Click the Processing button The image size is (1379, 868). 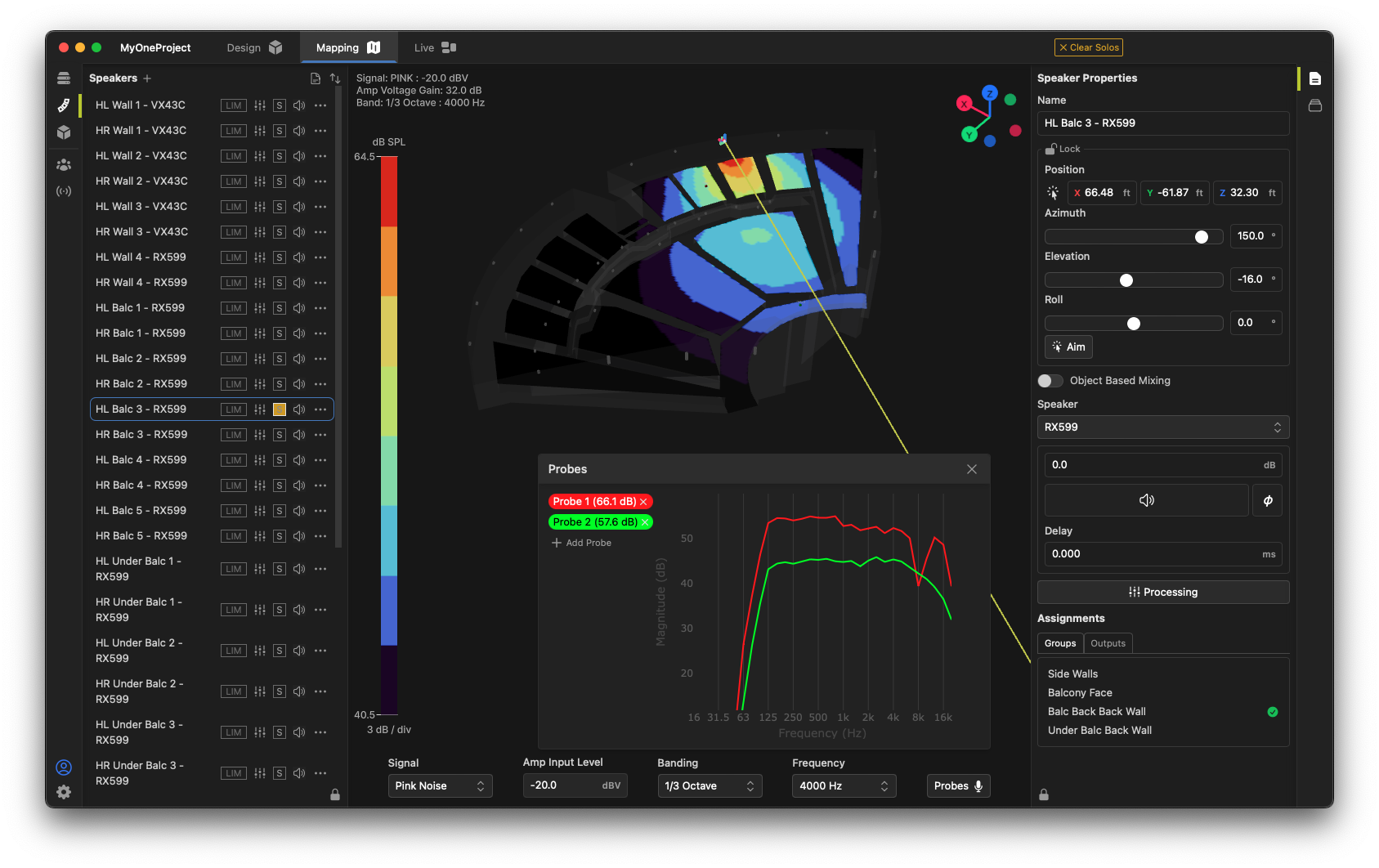pyautogui.click(x=1162, y=592)
